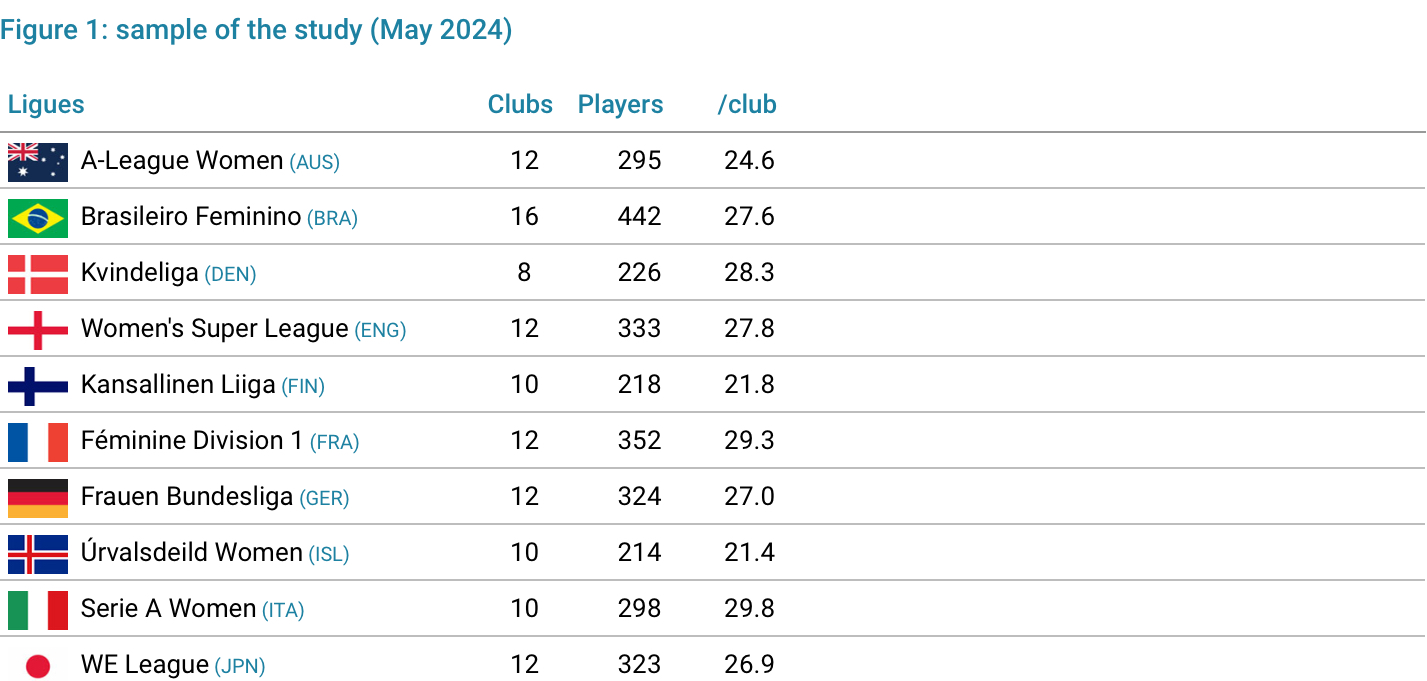Sort by the Ligues column header
Screen dimensions: 1427x681
coord(46,105)
